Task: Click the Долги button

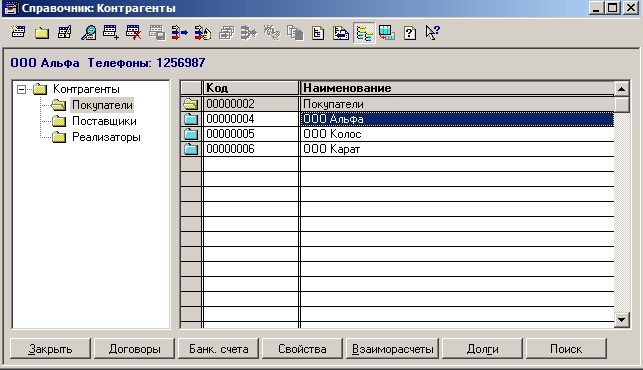Action: [x=482, y=349]
